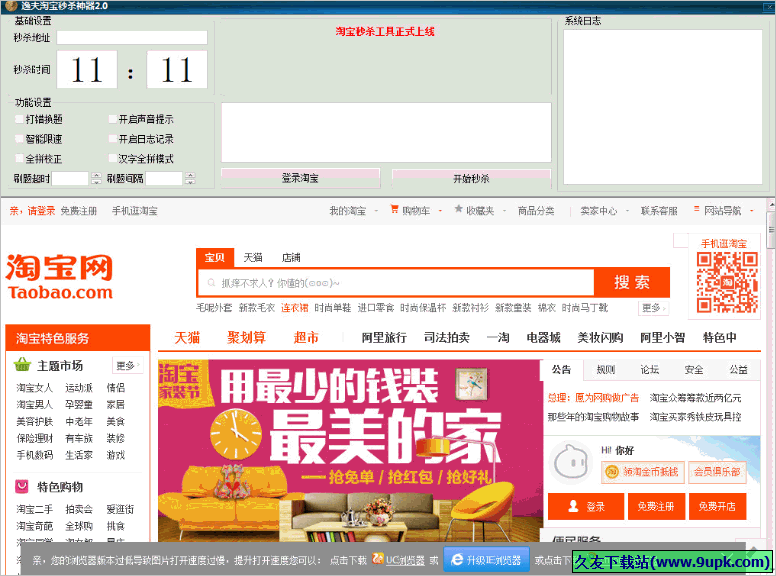Expand 更多 beside search keywords
Viewport: 776px width, 576px height.
pos(654,308)
